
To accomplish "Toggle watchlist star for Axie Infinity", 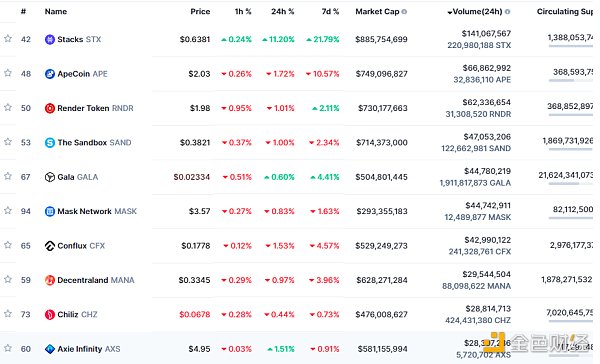I will (8, 348).
